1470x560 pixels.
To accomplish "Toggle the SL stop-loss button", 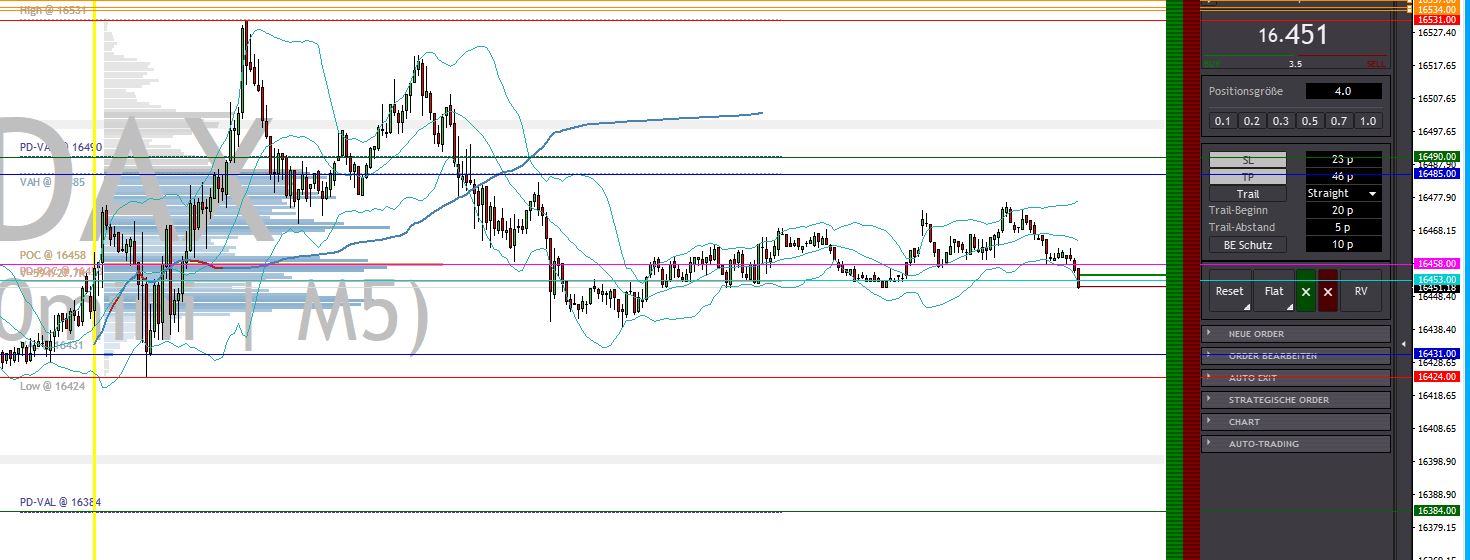I will click(x=1247, y=160).
